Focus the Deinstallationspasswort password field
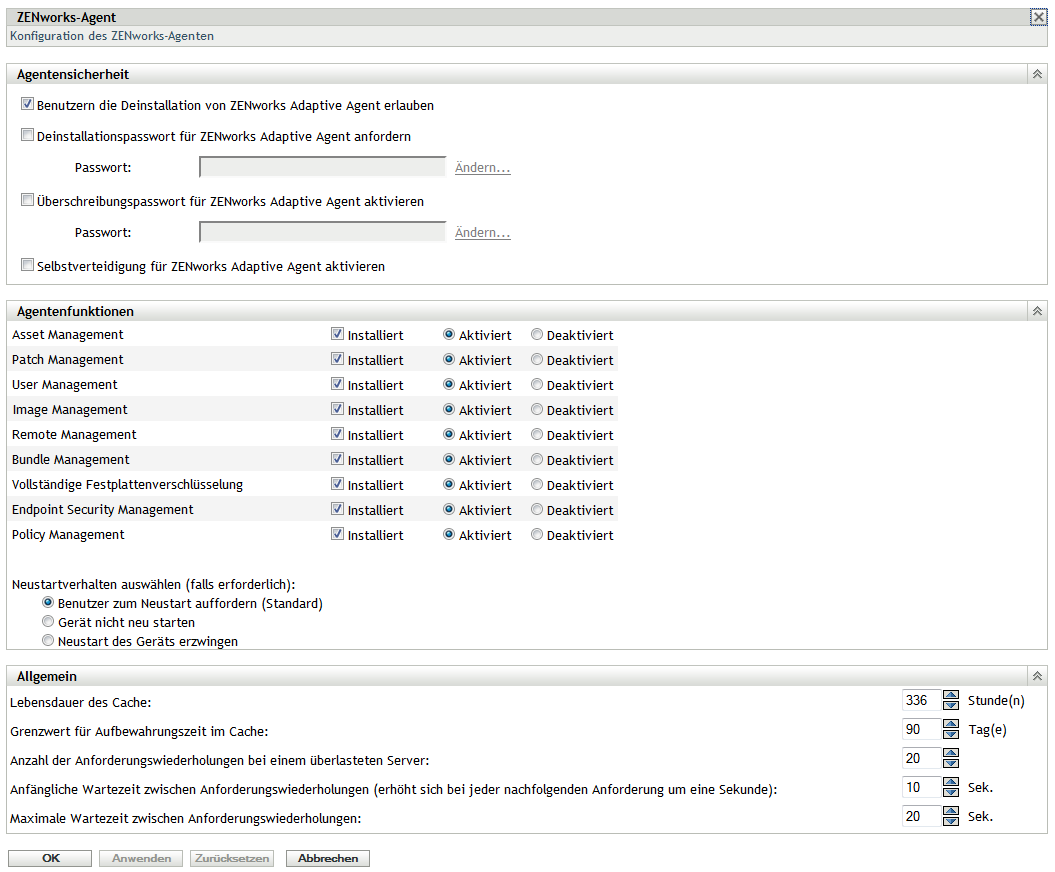 (x=322, y=167)
